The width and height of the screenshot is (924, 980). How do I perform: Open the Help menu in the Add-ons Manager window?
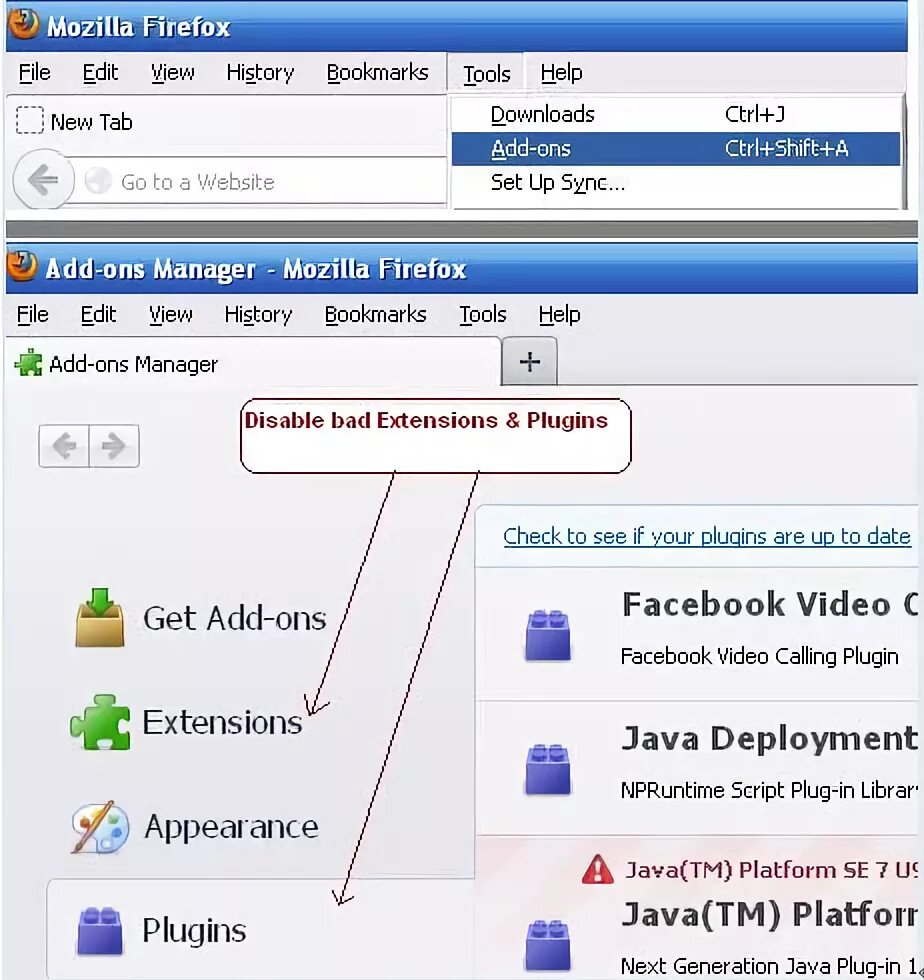(x=560, y=314)
